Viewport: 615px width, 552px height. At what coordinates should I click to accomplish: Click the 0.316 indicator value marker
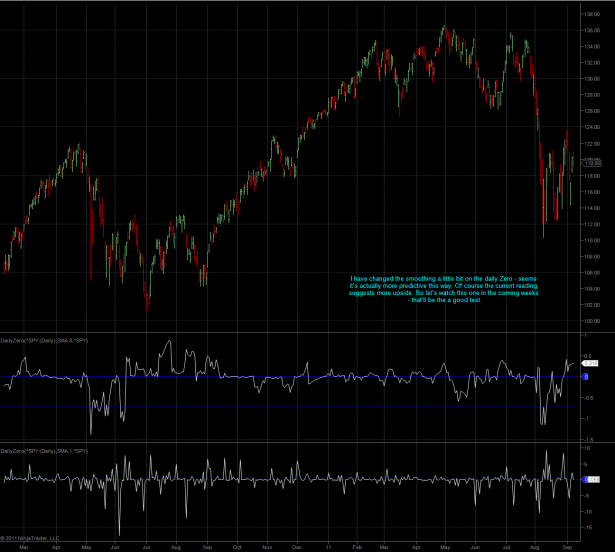tap(590, 363)
